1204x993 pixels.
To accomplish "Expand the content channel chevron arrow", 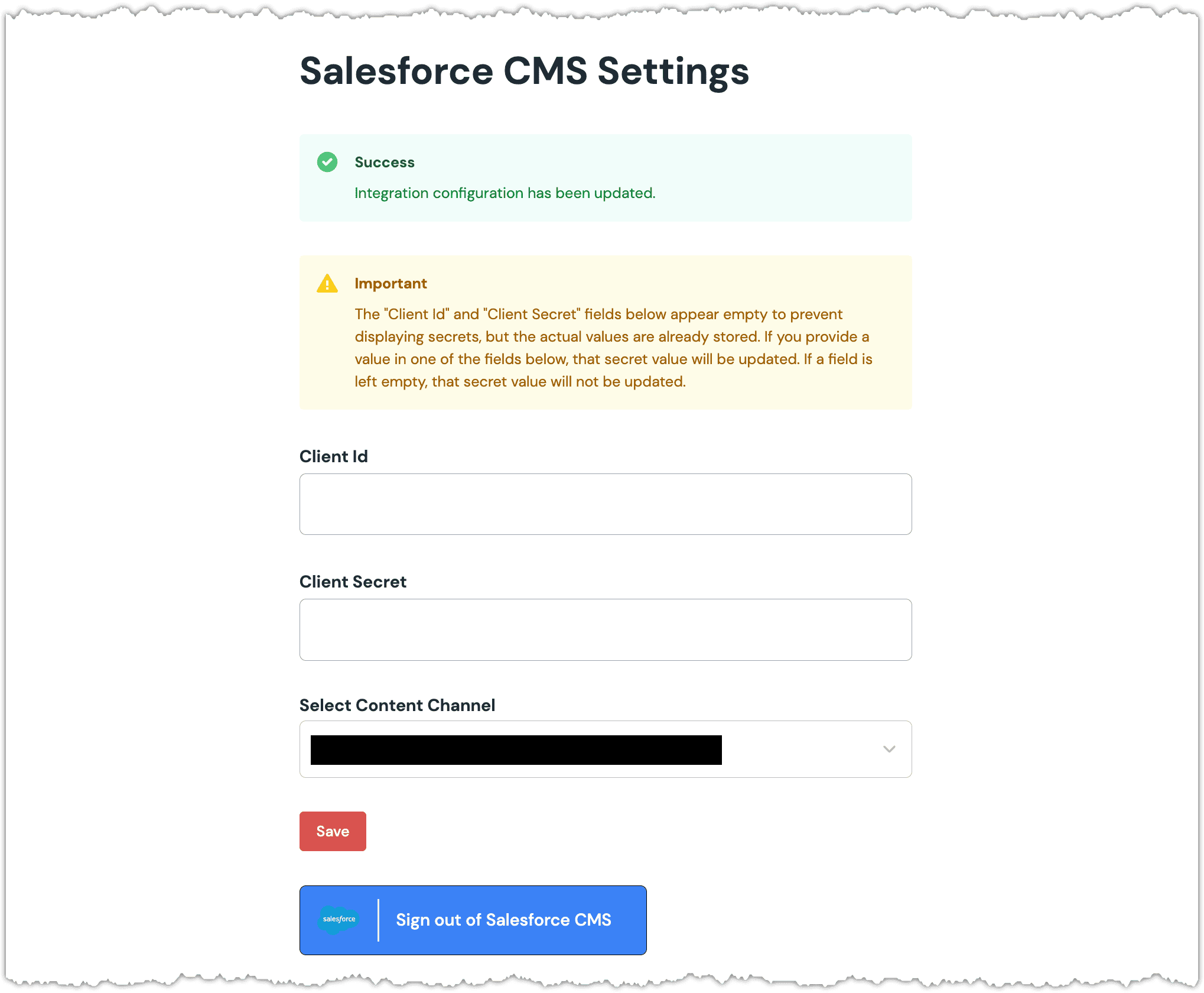I will pyautogui.click(x=889, y=749).
